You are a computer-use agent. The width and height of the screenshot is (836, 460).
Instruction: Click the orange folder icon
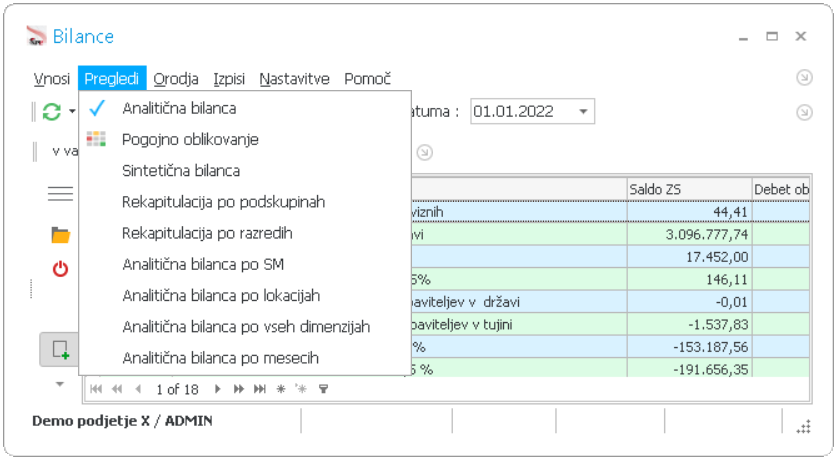coord(60,235)
